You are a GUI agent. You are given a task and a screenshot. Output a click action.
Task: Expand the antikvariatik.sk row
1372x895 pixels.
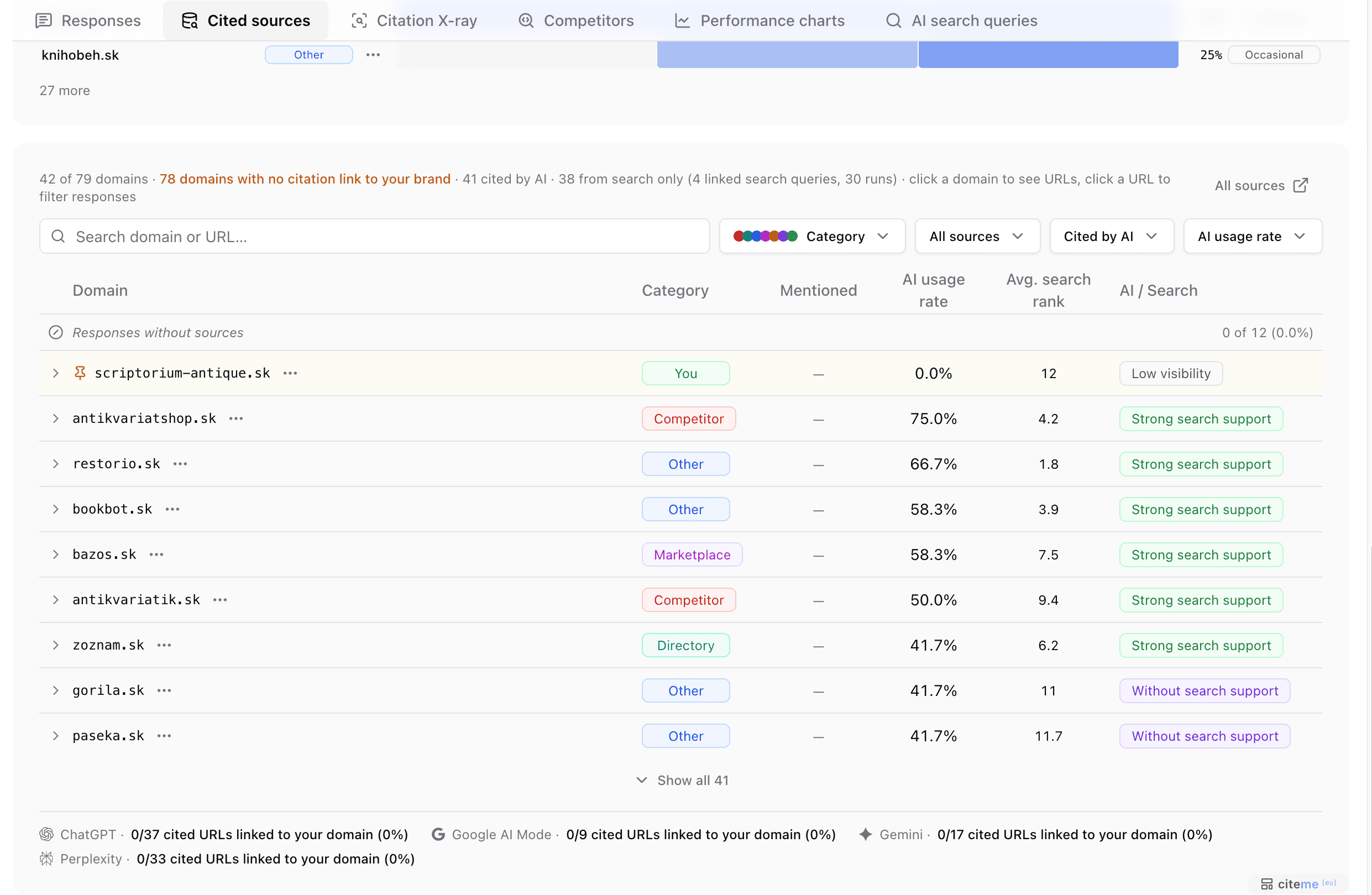(55, 600)
